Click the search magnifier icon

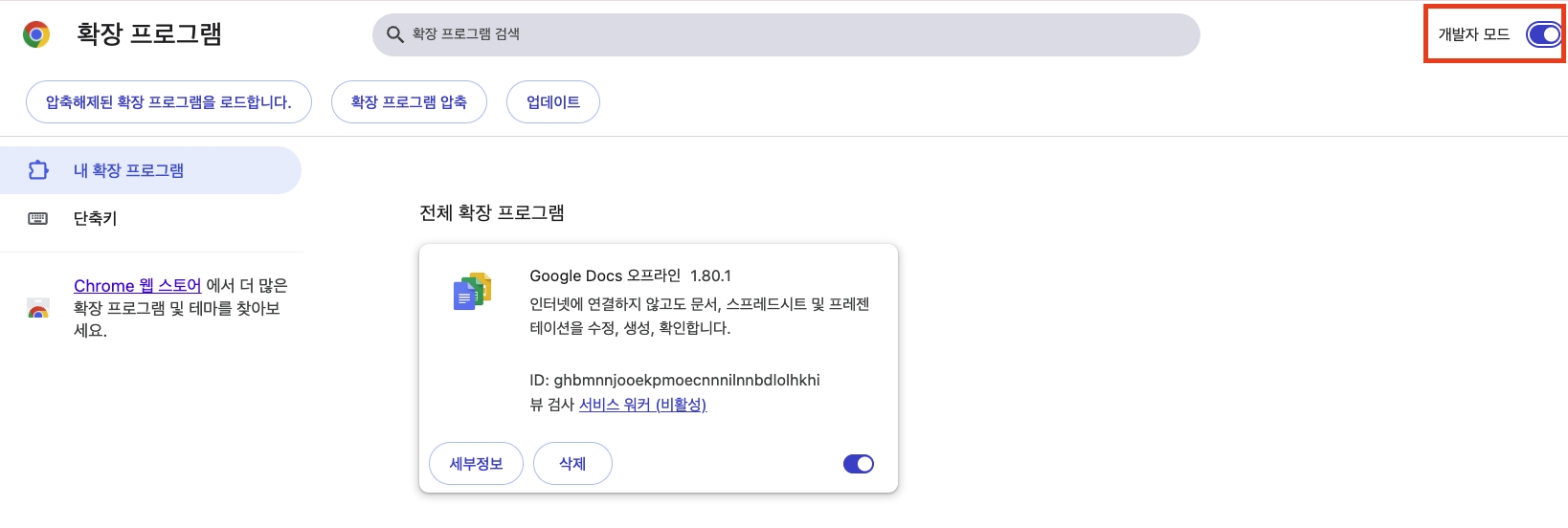[x=394, y=34]
